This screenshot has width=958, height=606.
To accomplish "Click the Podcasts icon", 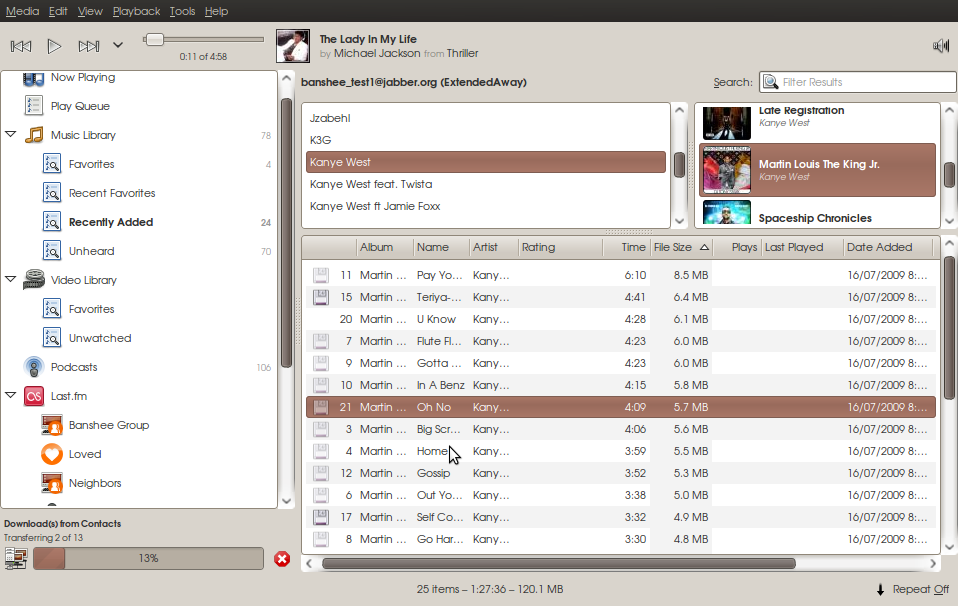I will [34, 367].
